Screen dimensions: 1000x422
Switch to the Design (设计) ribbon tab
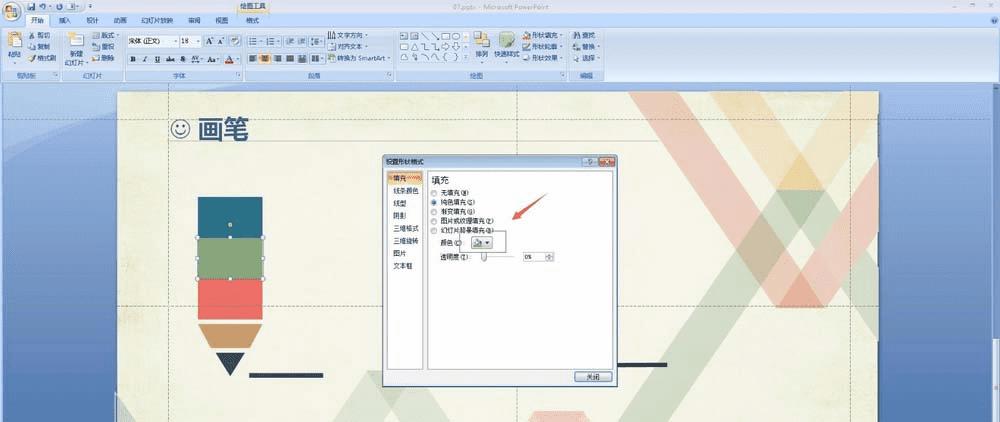92,20
